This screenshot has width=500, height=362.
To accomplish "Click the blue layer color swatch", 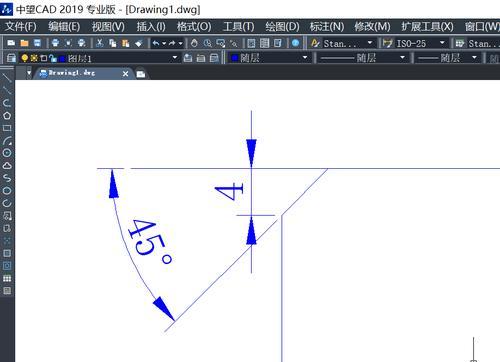I will click(62, 59).
